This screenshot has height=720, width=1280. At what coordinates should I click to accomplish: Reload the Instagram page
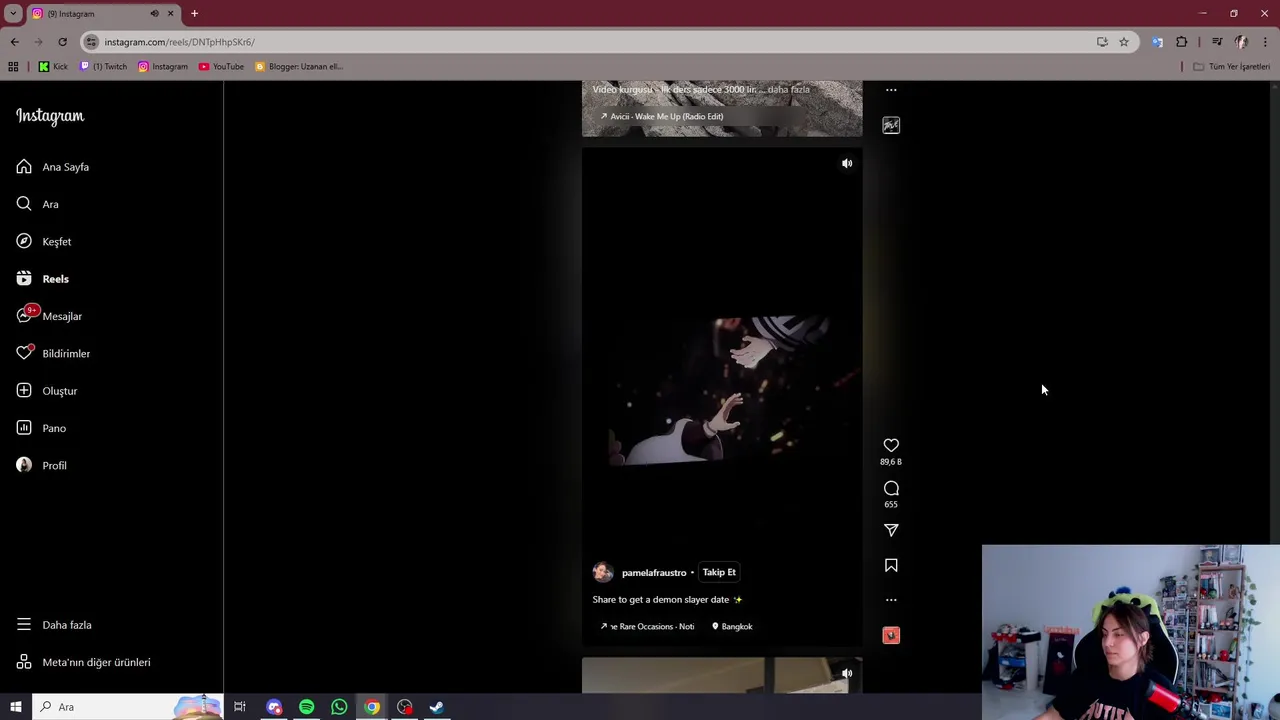tap(62, 42)
